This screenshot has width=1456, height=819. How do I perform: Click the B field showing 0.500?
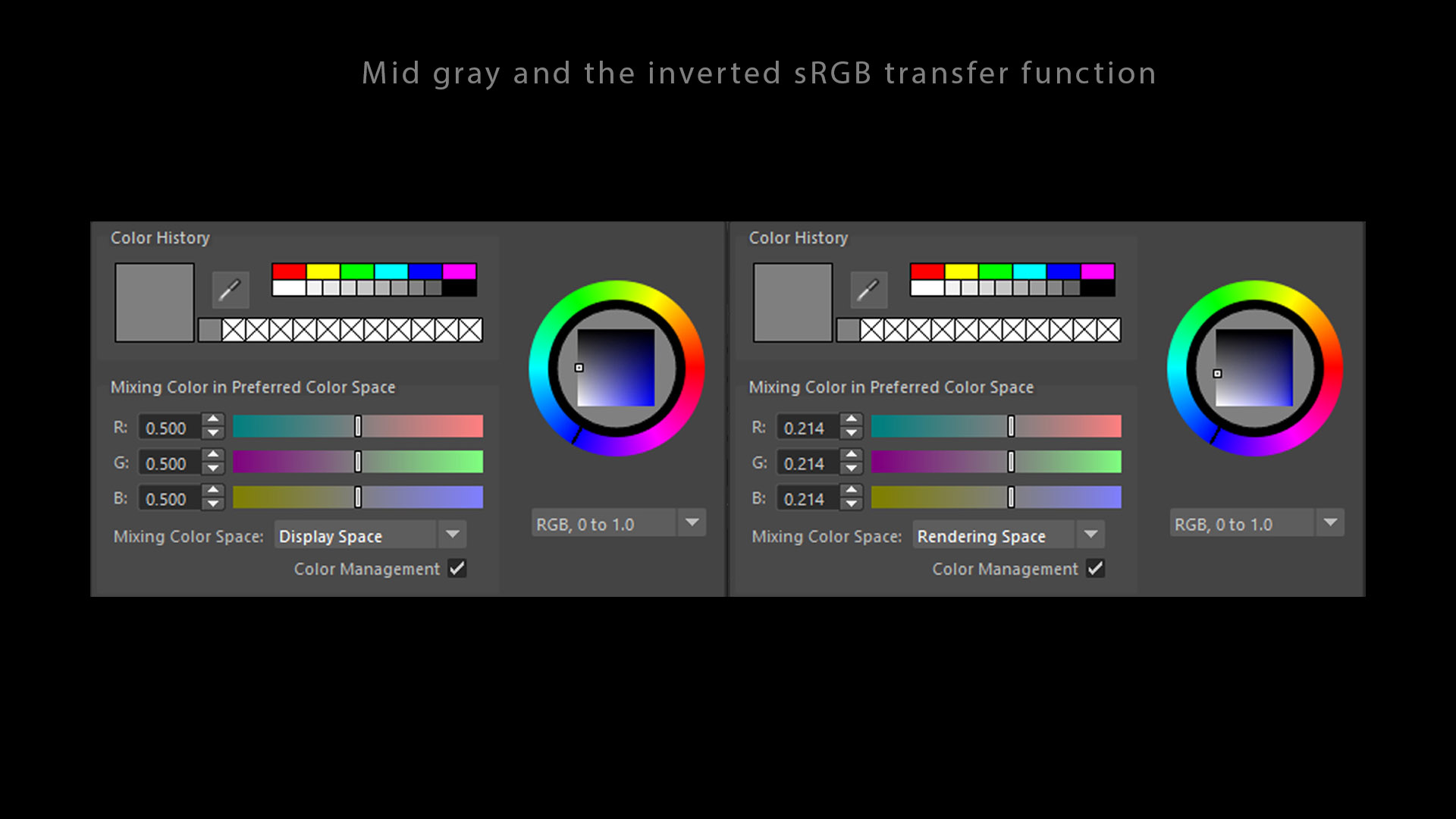170,499
